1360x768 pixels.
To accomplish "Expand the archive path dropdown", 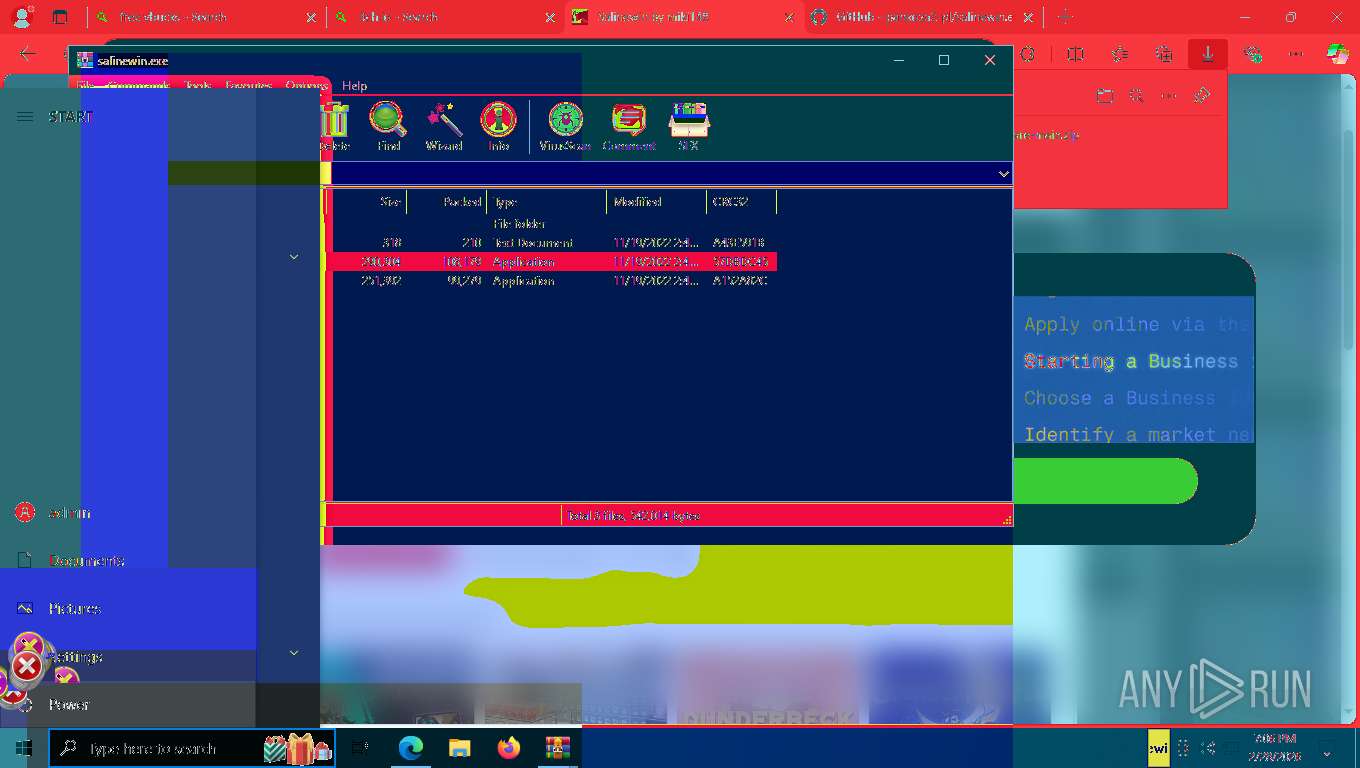I will click(1003, 174).
